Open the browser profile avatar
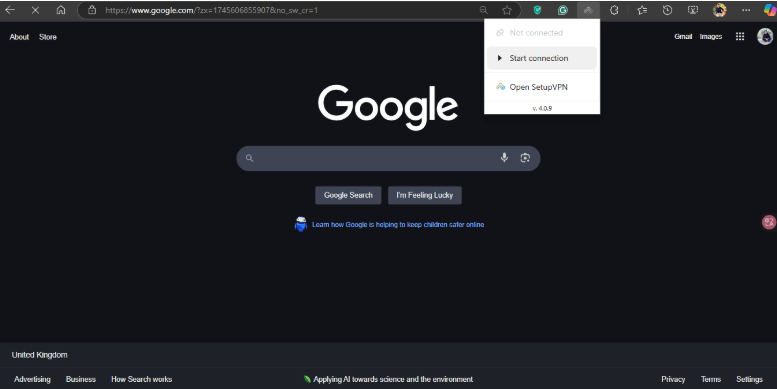The width and height of the screenshot is (777, 389). [720, 10]
